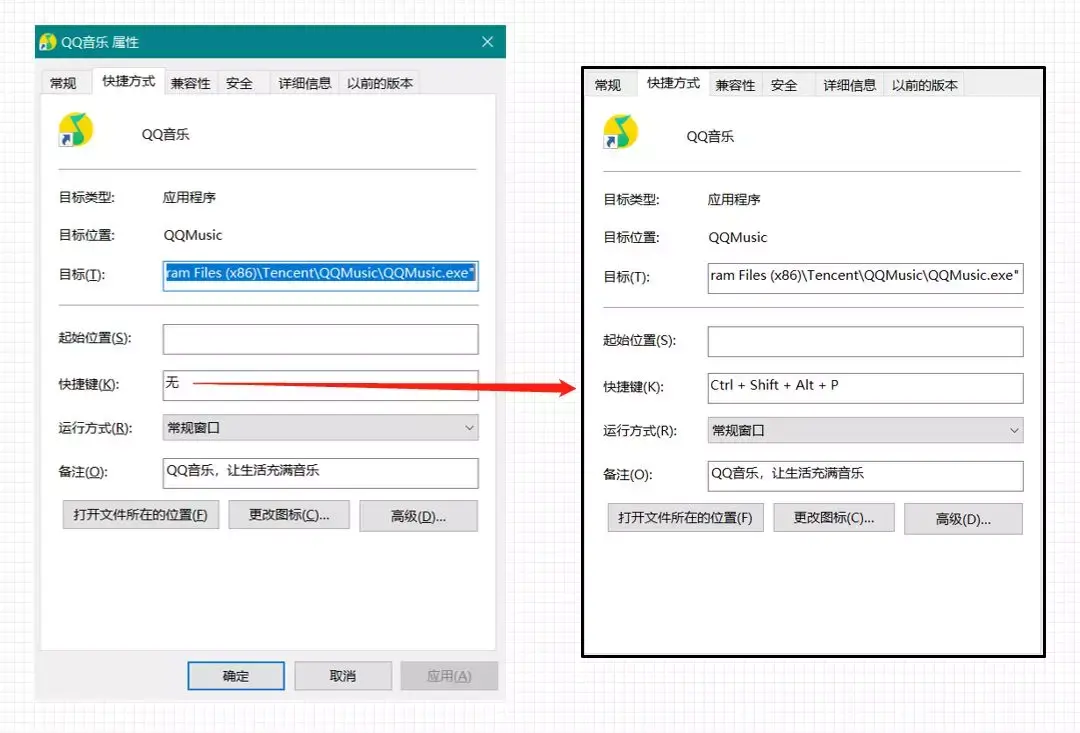The height and width of the screenshot is (733, 1080).
Task: Expand 运行方式 dropdown in left dialog
Action: click(x=320, y=428)
